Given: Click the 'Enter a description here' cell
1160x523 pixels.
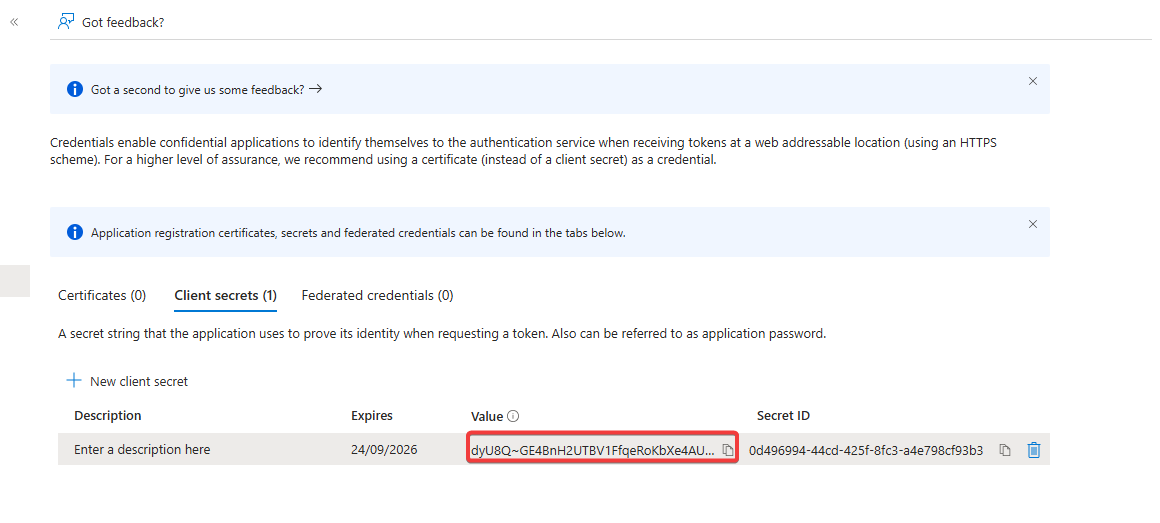Looking at the screenshot, I should pyautogui.click(x=142, y=450).
